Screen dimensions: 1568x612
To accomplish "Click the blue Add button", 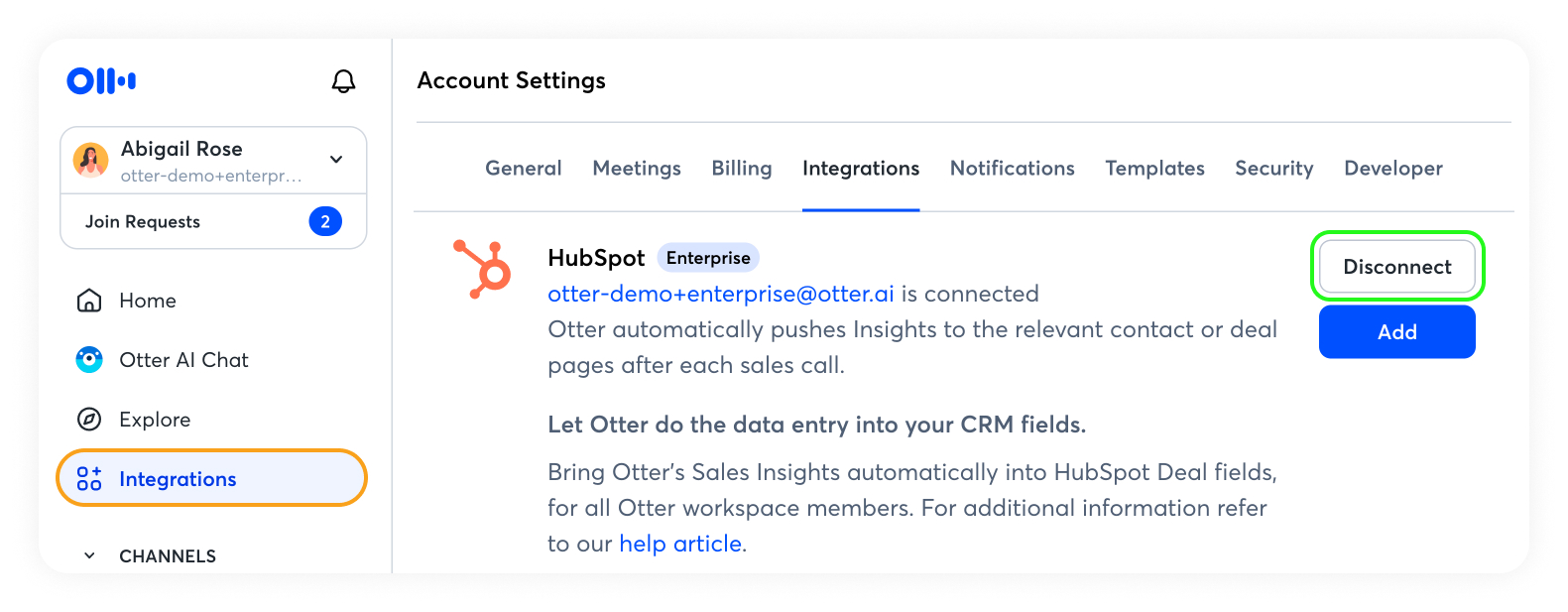I will pyautogui.click(x=1396, y=332).
